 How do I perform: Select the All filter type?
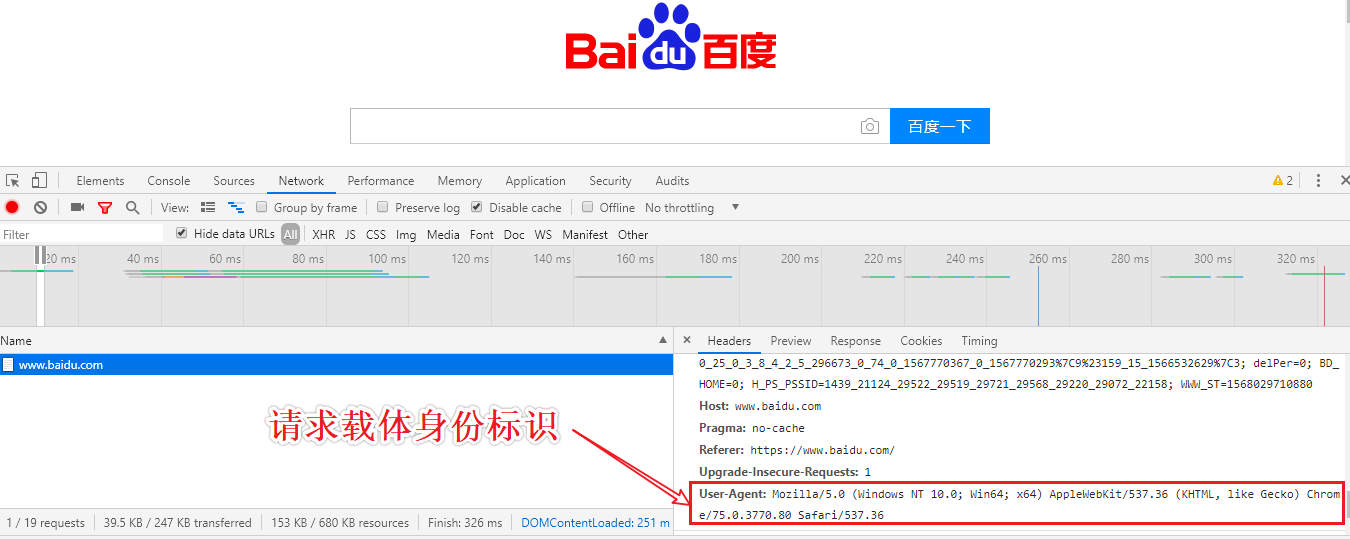point(290,235)
